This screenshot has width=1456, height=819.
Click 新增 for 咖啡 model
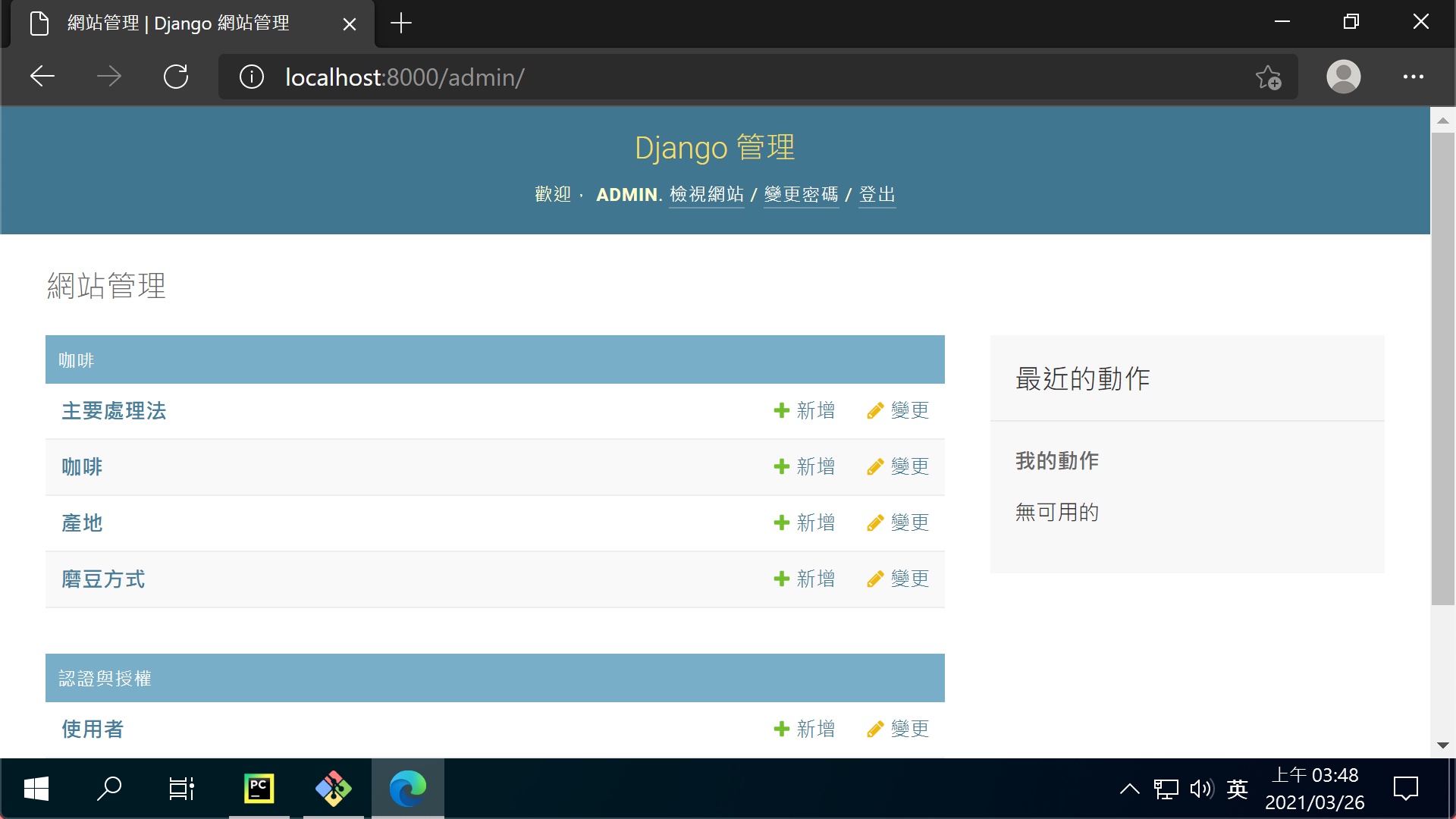point(805,467)
